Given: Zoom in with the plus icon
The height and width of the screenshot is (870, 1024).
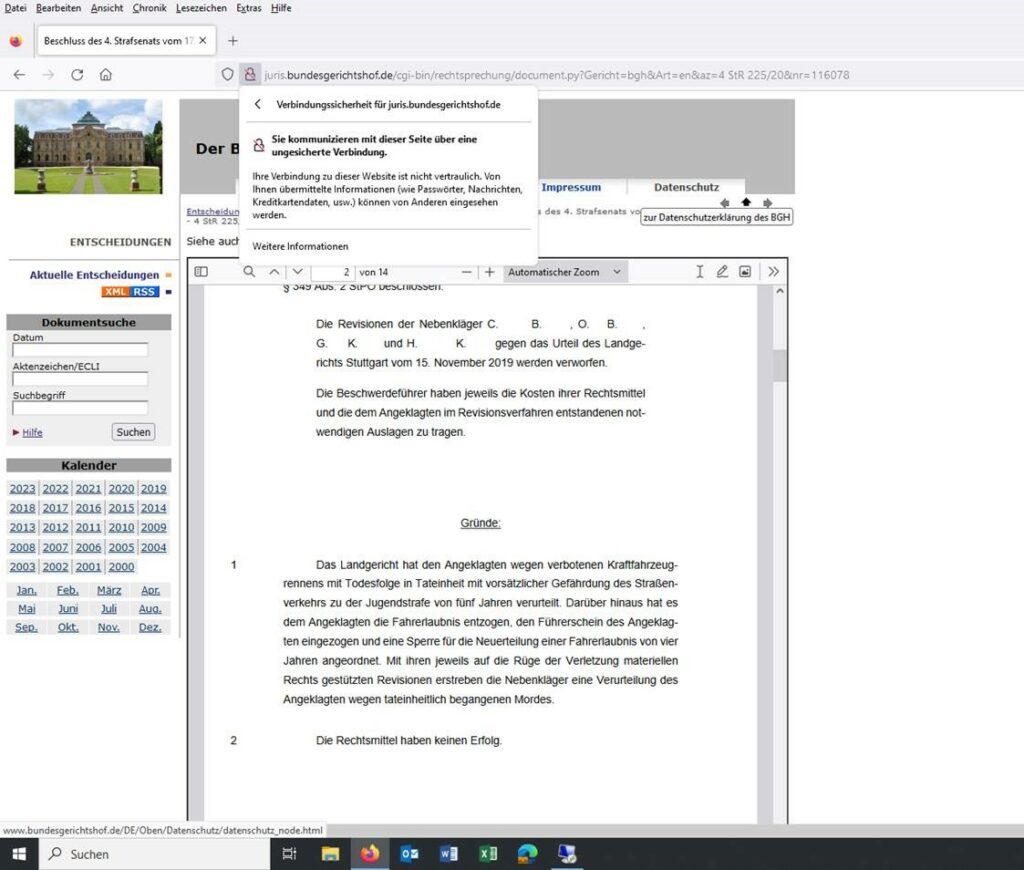Looking at the screenshot, I should 489,272.
